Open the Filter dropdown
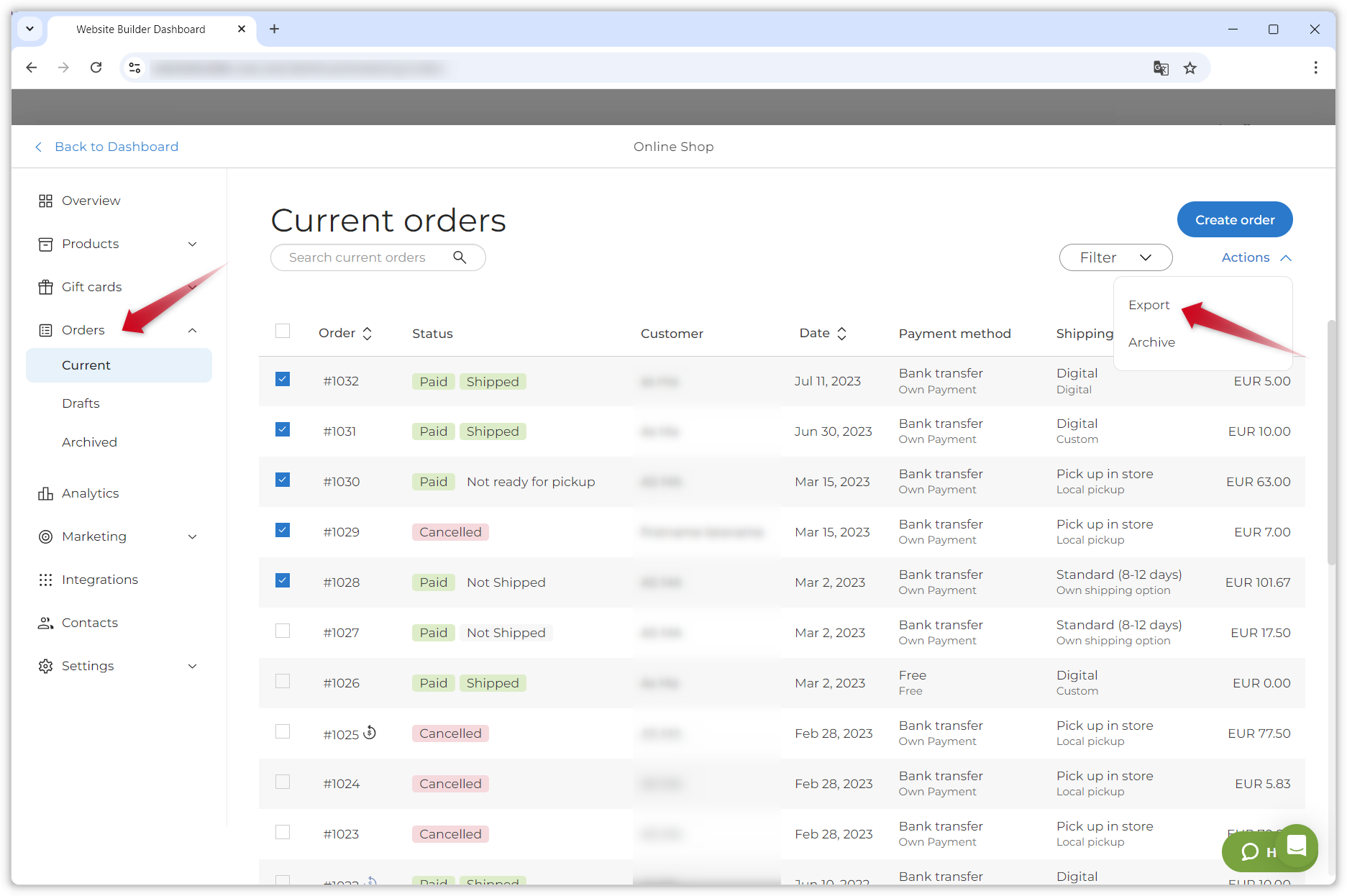This screenshot has width=1347, height=896. click(1115, 257)
